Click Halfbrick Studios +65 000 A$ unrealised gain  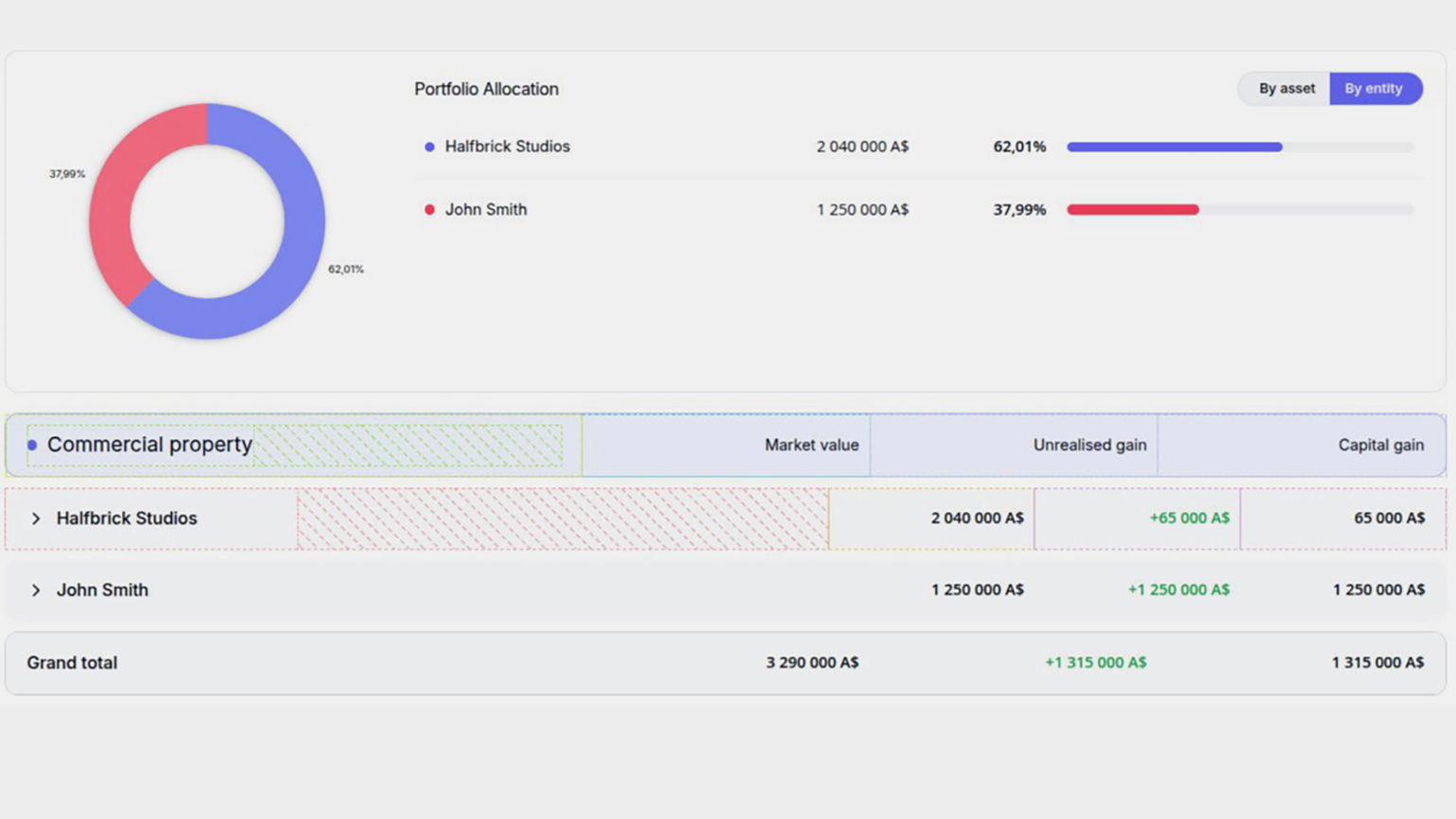(1188, 518)
